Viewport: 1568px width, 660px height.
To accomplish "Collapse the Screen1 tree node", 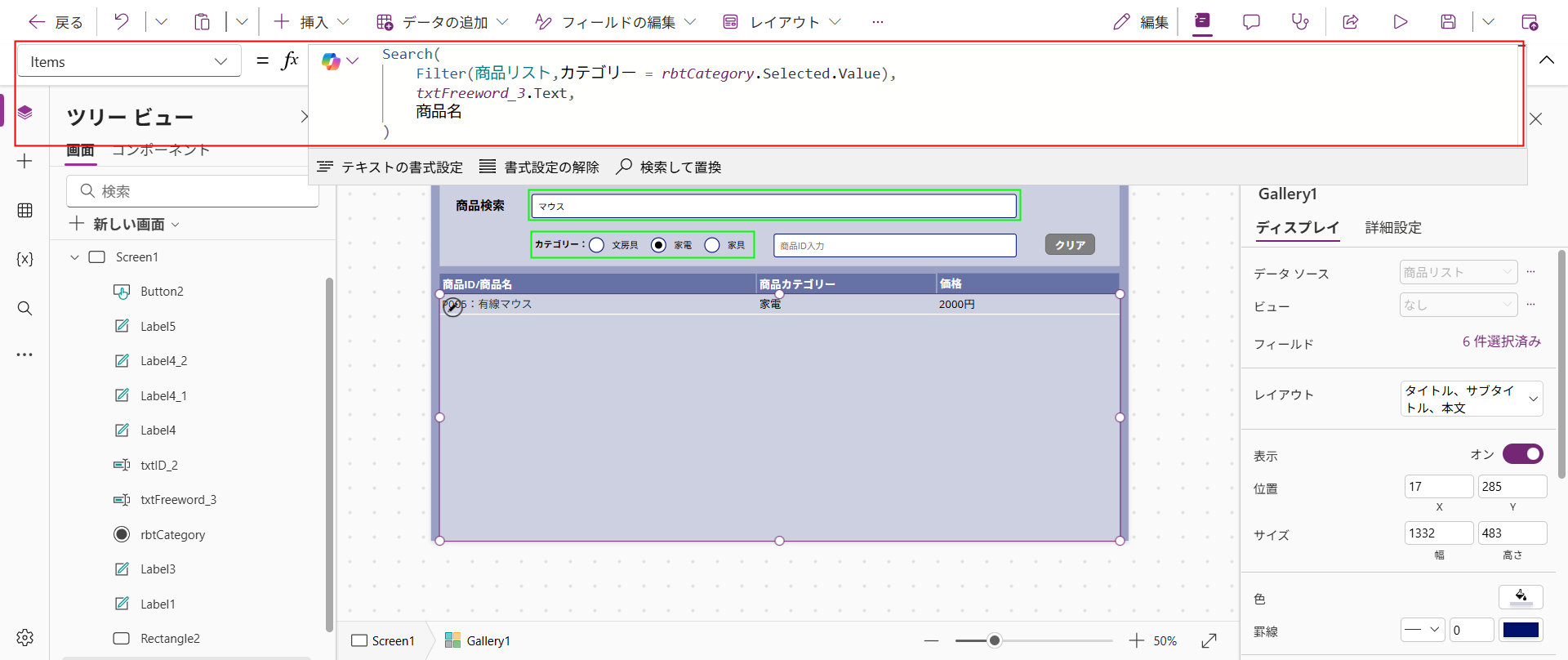I will [74, 257].
